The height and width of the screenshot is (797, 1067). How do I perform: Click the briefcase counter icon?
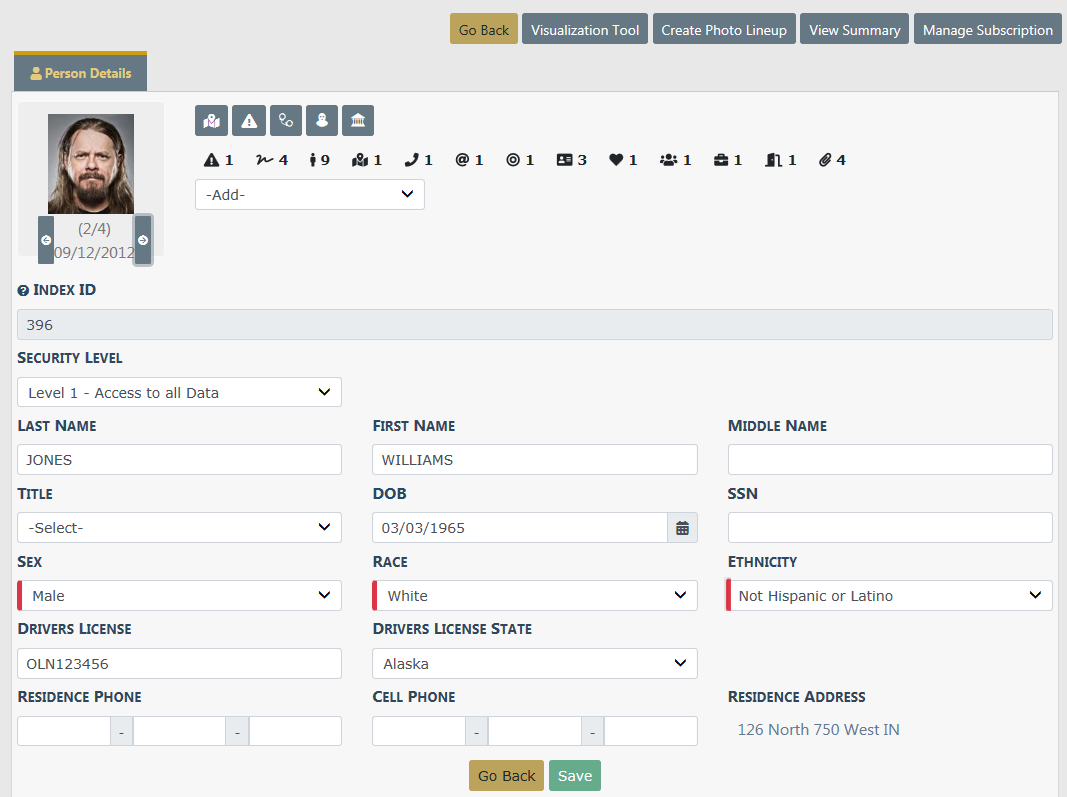point(721,160)
